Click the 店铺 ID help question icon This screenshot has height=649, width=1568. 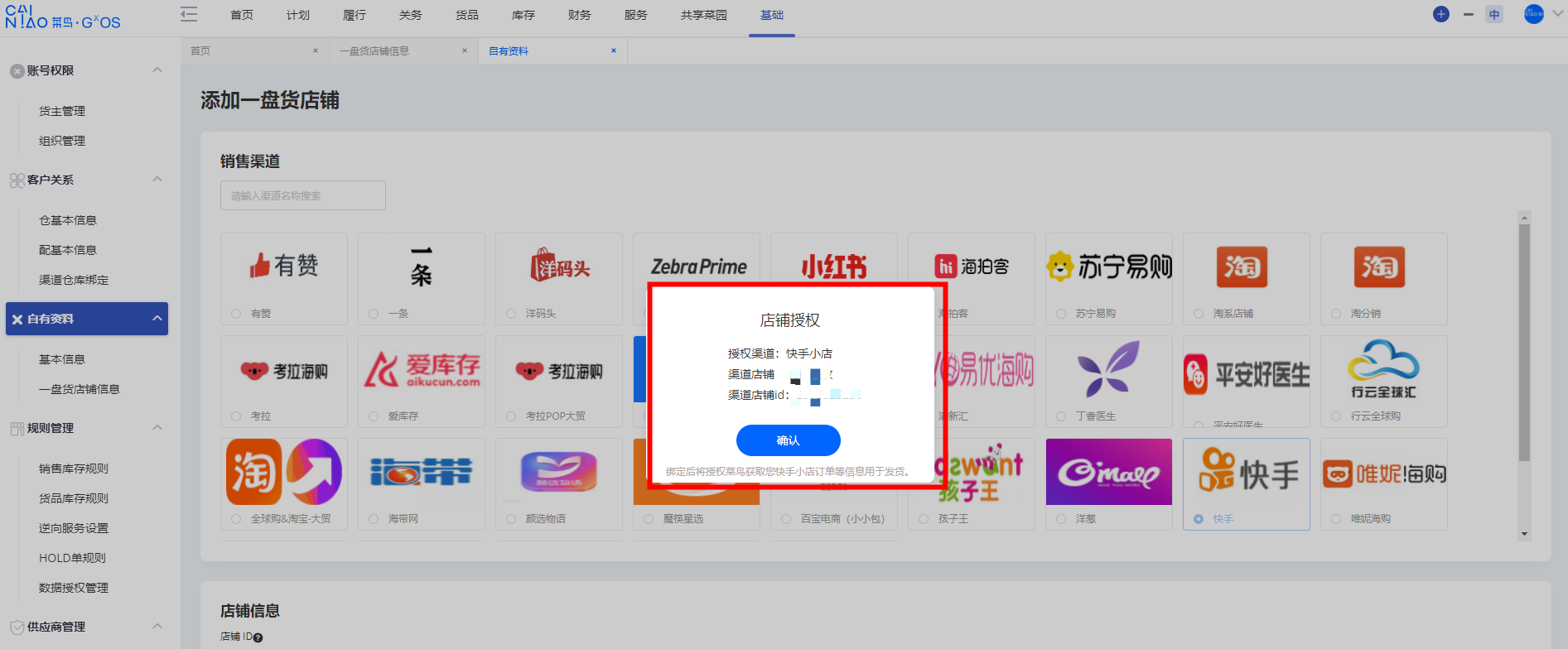pyautogui.click(x=258, y=637)
